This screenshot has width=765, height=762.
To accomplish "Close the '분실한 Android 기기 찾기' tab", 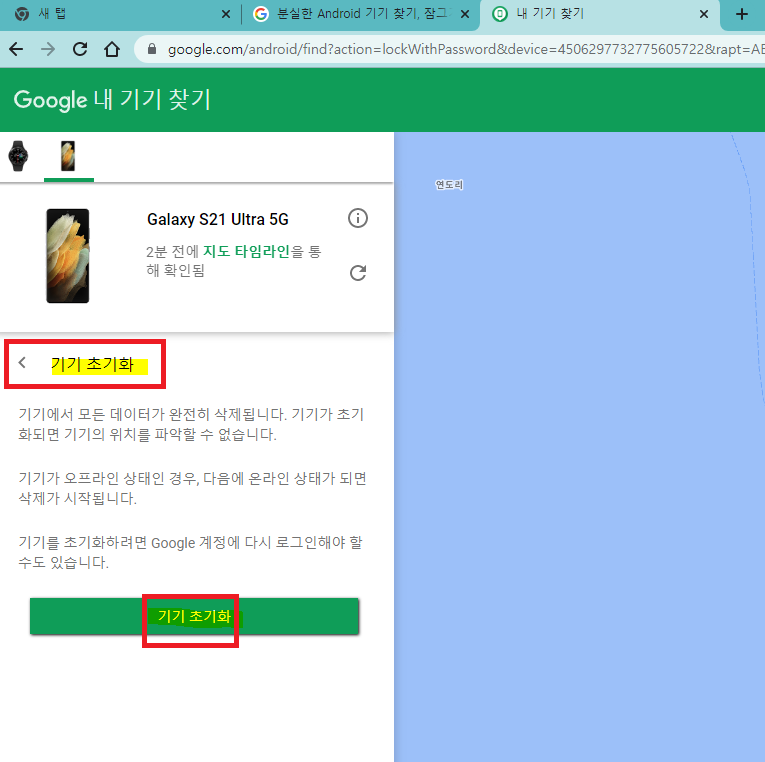I will (x=465, y=15).
